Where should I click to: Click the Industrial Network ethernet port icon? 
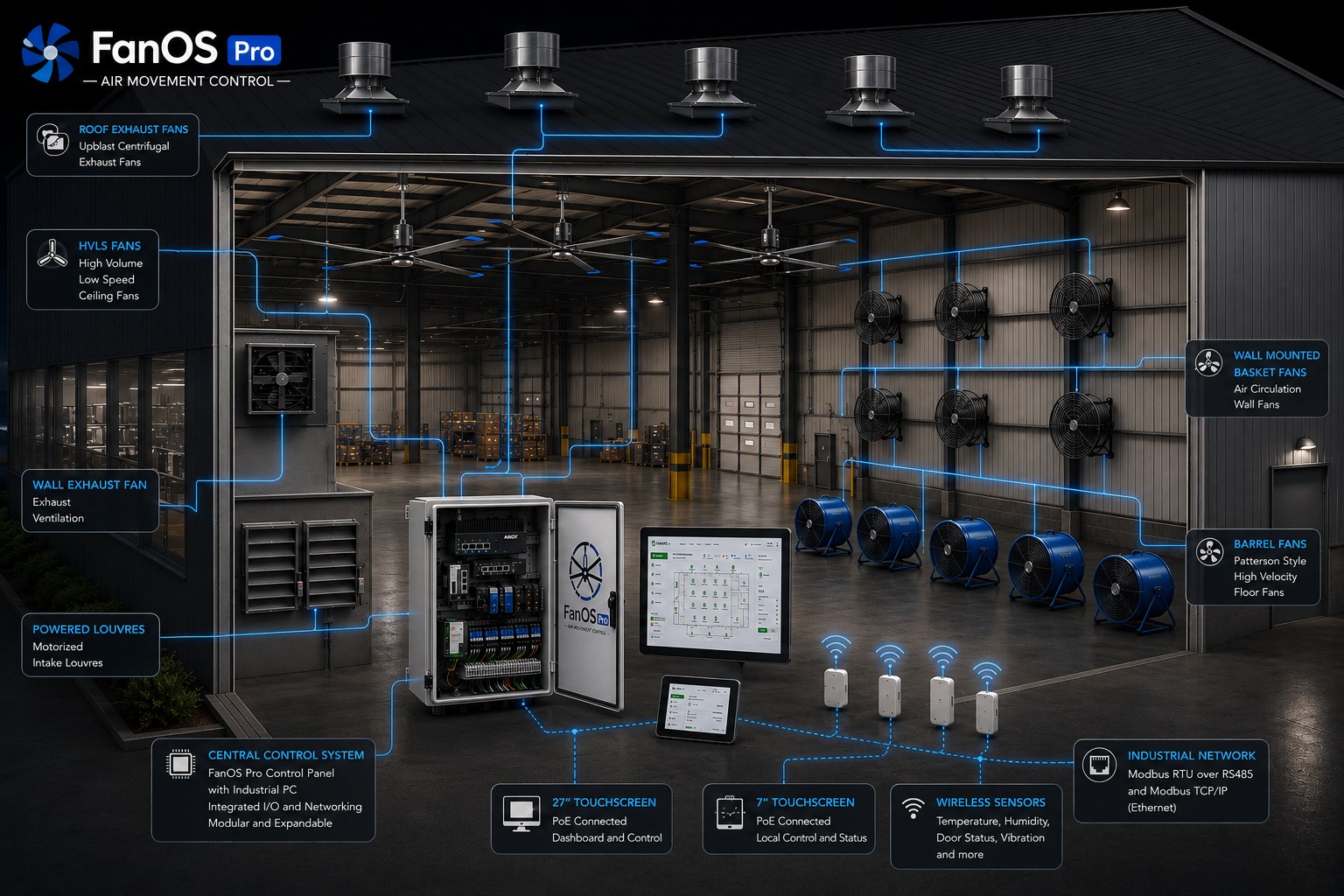[x=1099, y=763]
